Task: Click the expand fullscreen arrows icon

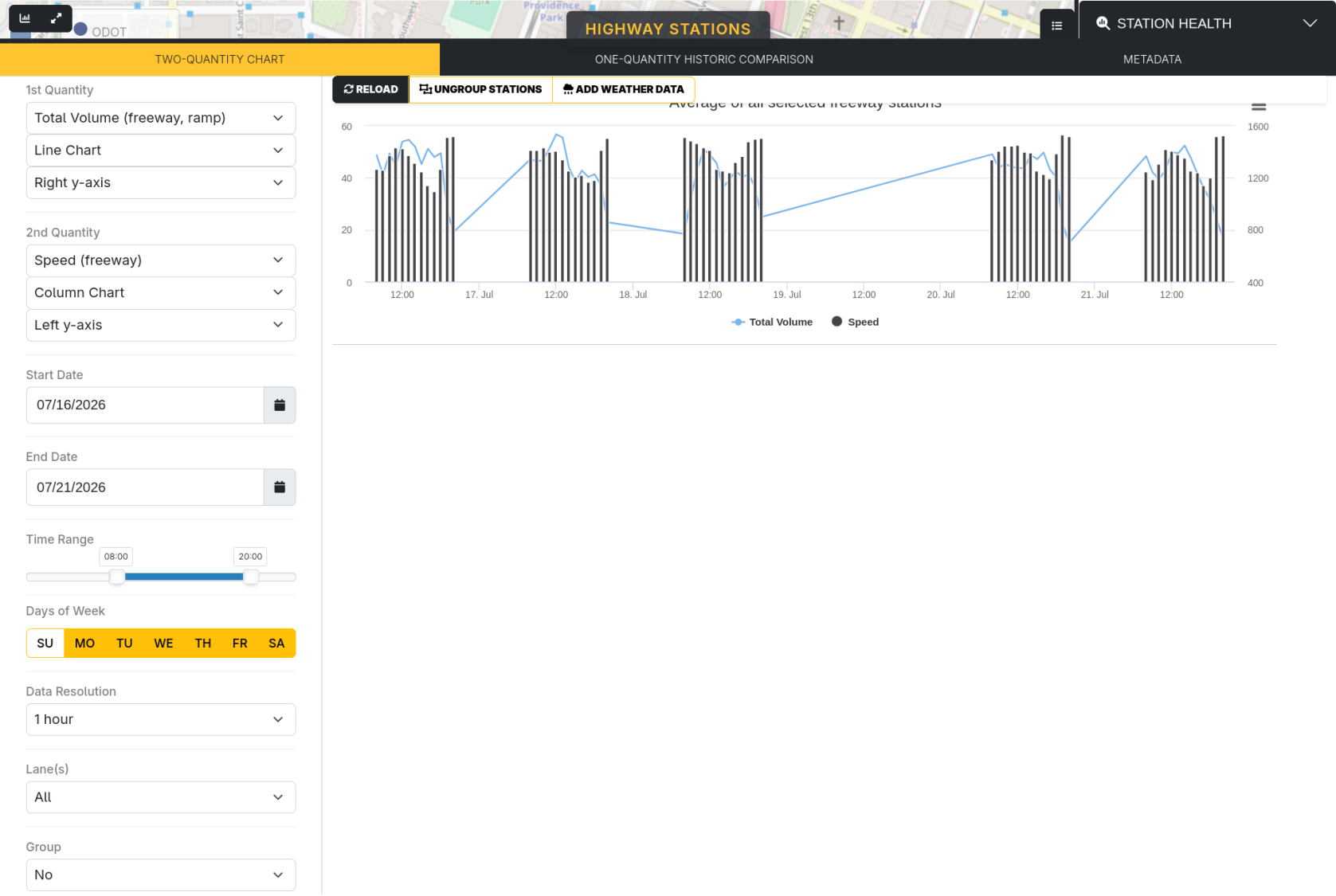Action: click(56, 18)
